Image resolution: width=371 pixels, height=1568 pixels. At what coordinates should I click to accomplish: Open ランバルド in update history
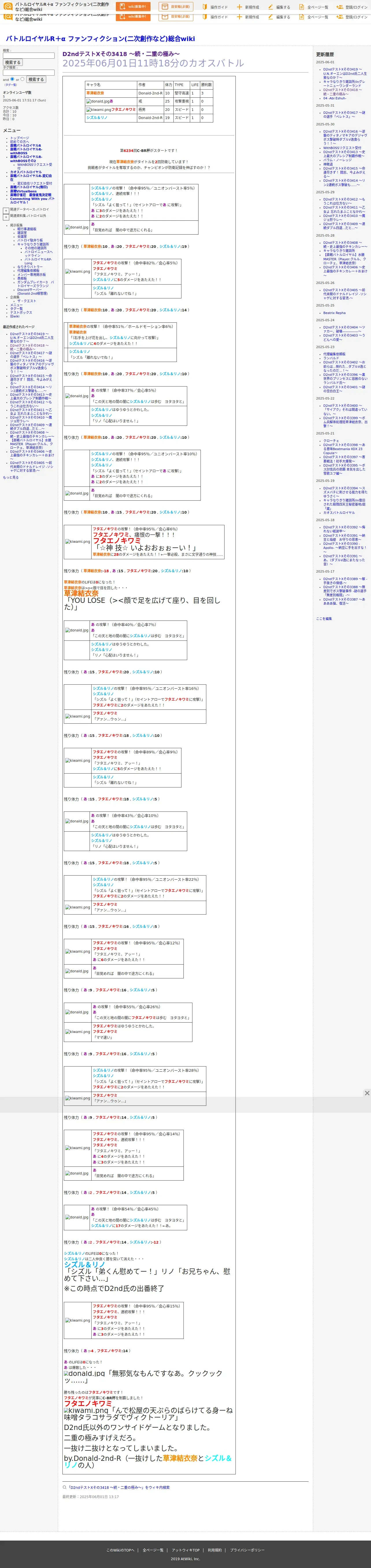331,358
